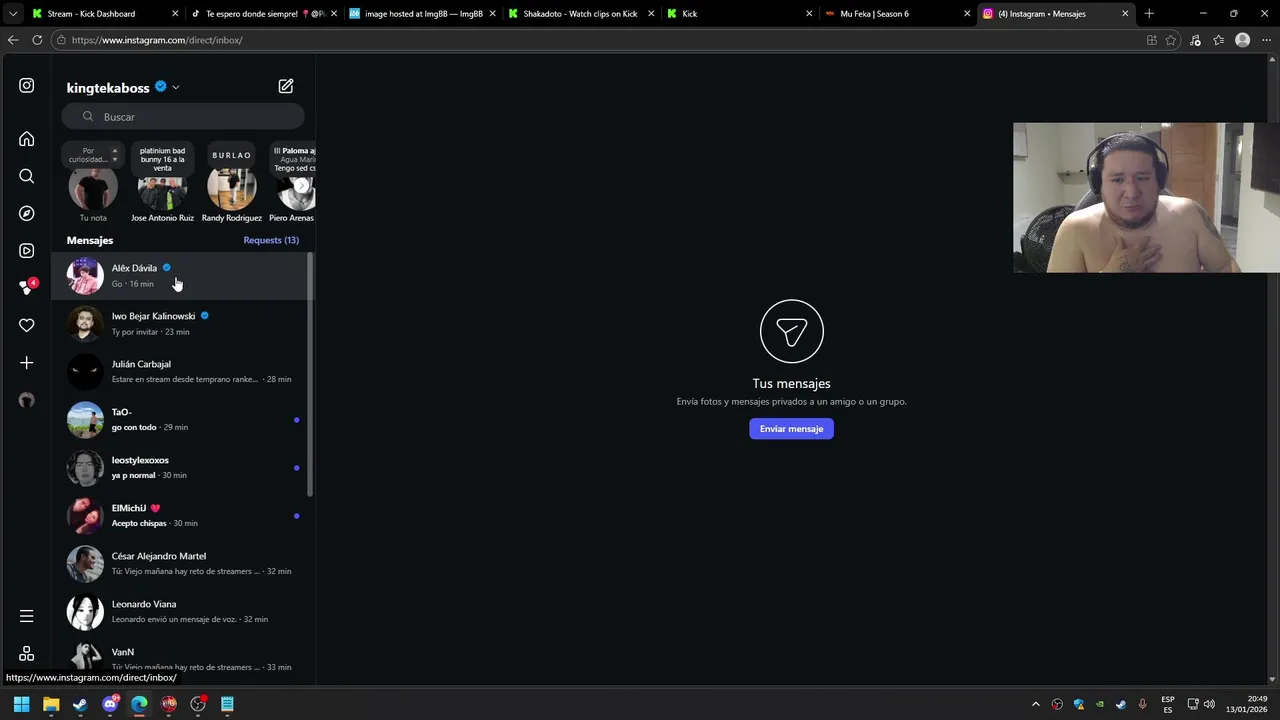Open Discord from the taskbar

pyautogui.click(x=110, y=704)
